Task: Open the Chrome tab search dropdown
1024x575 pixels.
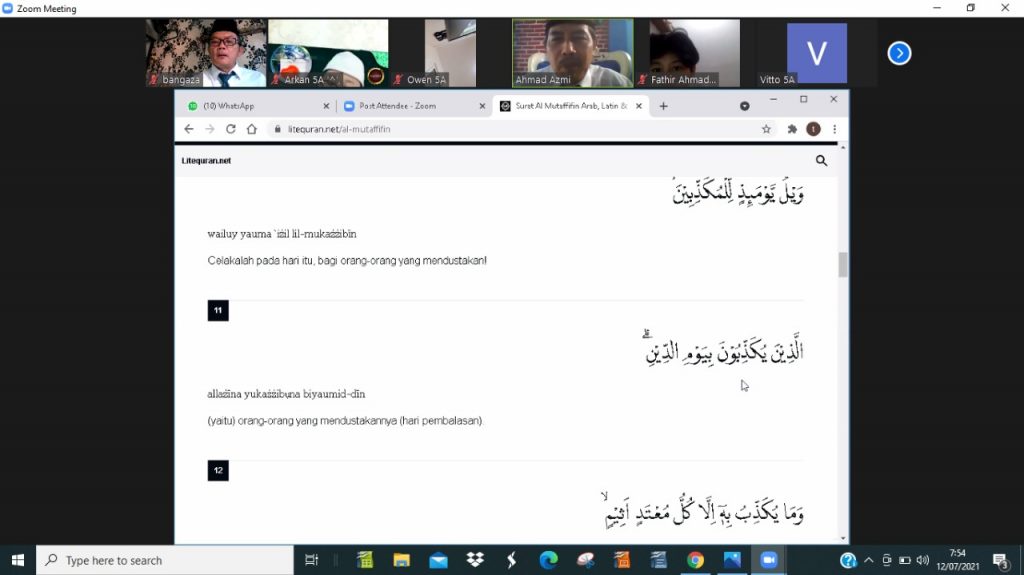Action: 745,105
